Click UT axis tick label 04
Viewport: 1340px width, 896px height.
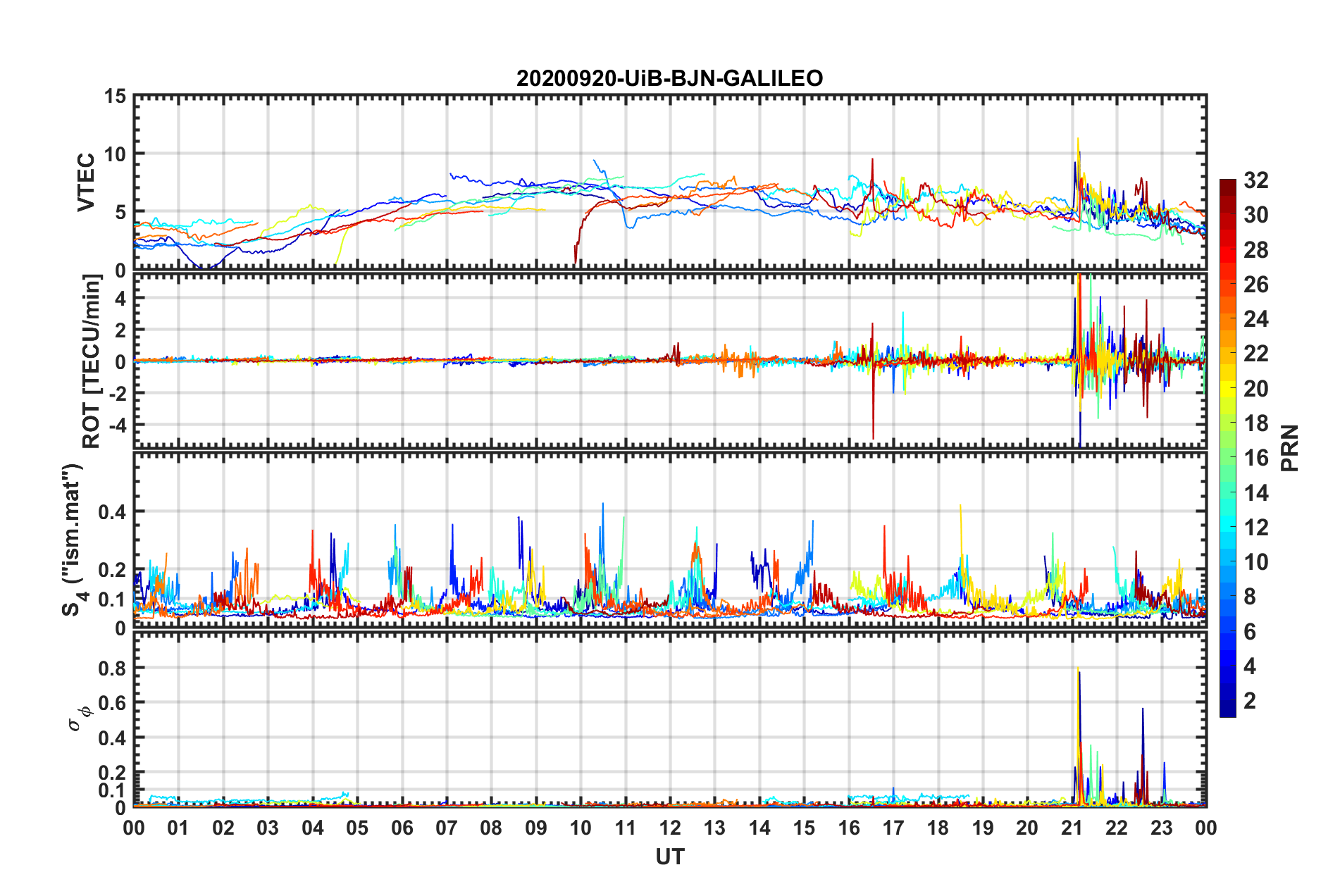pyautogui.click(x=313, y=828)
